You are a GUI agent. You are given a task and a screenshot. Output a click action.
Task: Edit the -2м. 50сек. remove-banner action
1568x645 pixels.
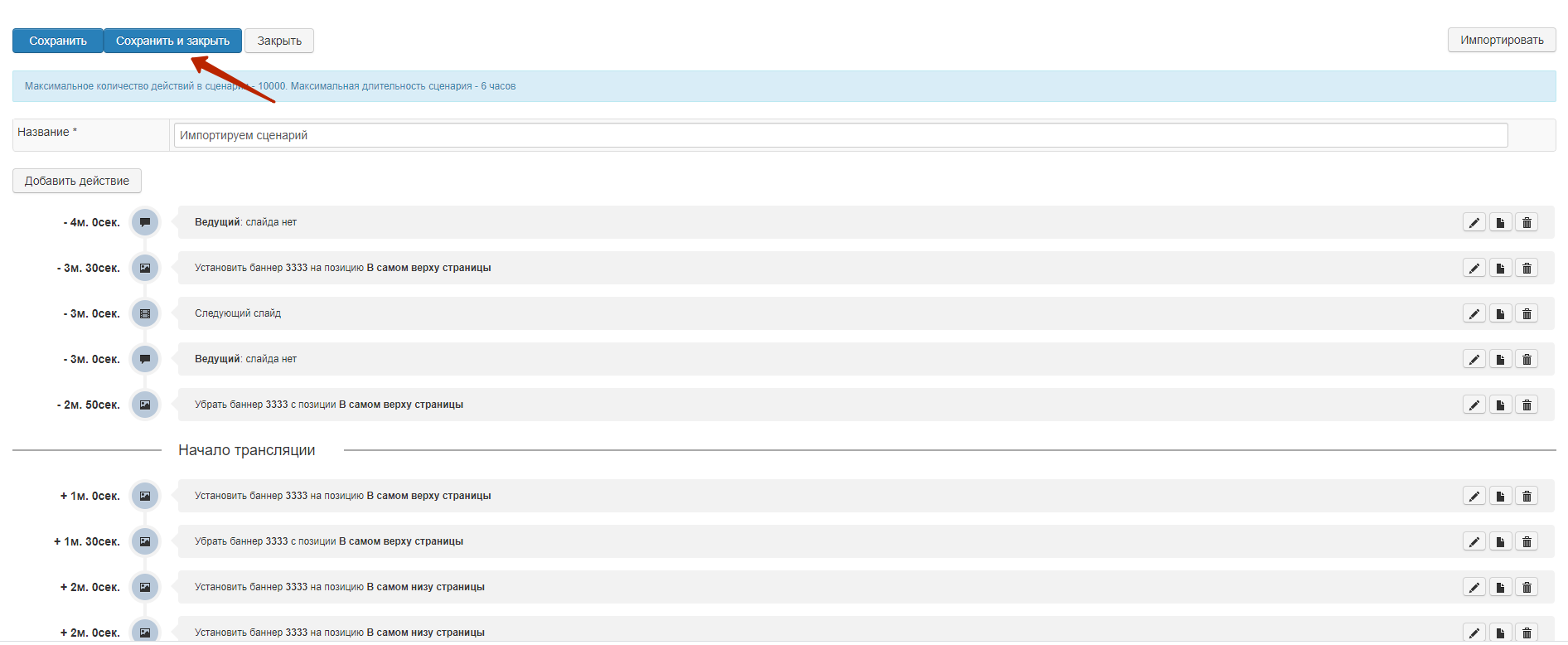1474,405
